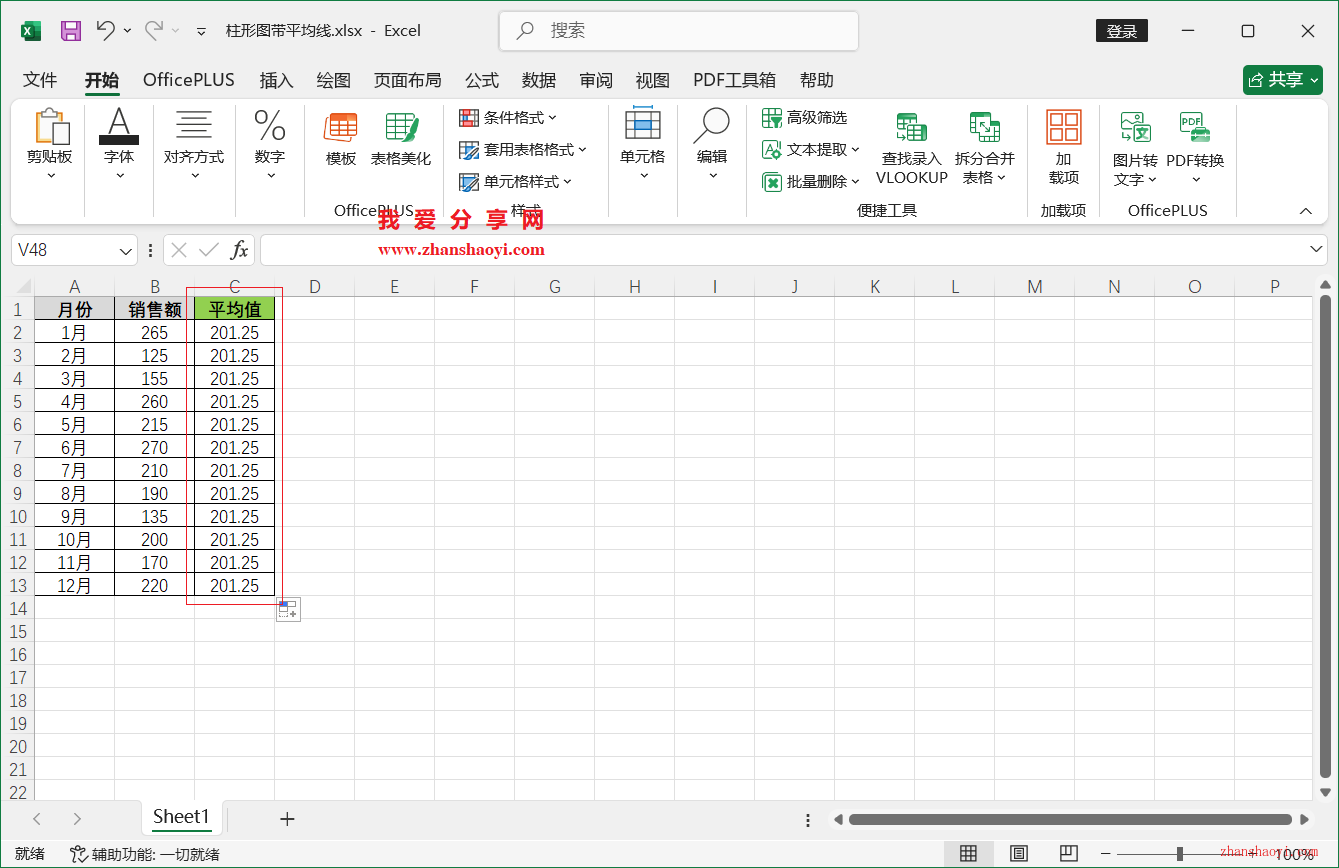The height and width of the screenshot is (868, 1339).
Task: Select the header cell 平均值
Action: click(x=234, y=309)
